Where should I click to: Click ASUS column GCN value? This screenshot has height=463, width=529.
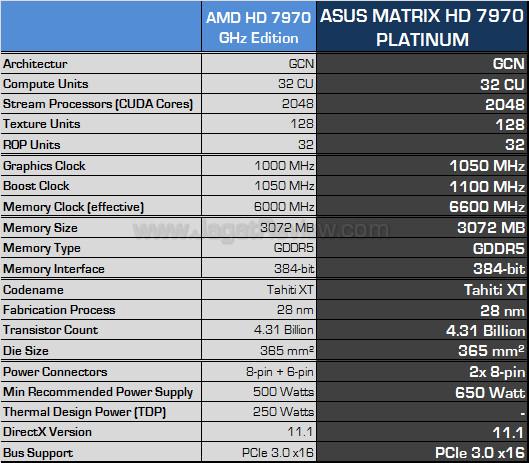[509, 64]
